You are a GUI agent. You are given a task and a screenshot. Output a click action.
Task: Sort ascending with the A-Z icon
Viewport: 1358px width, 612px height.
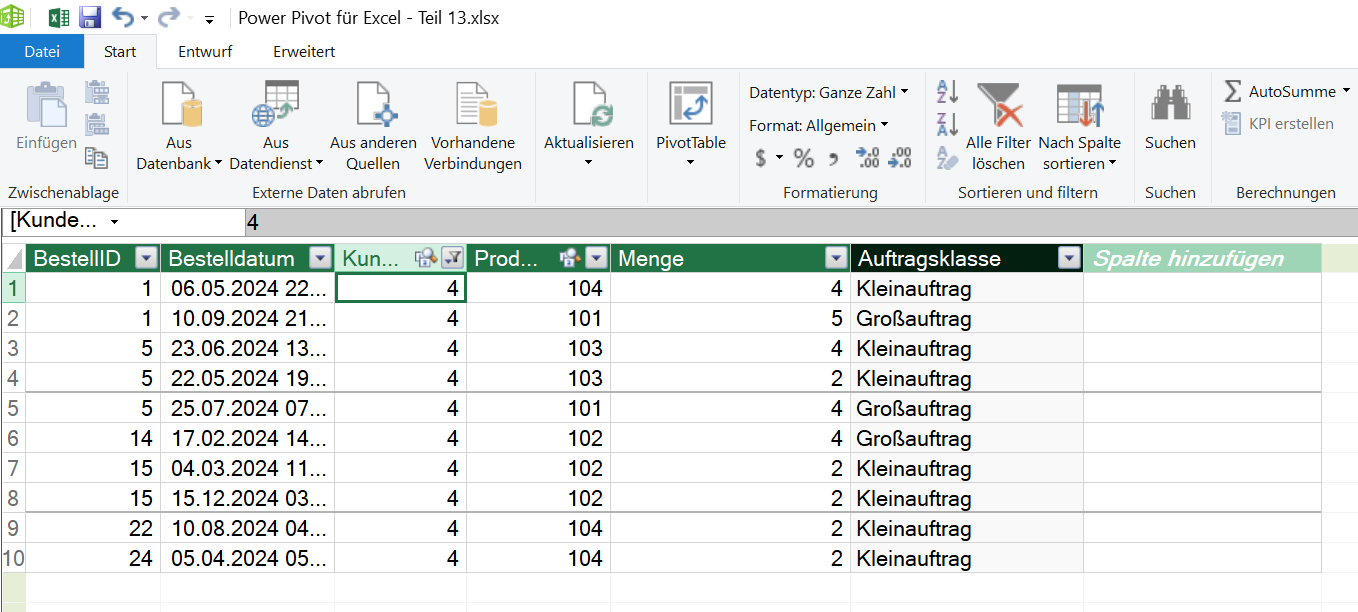click(947, 92)
